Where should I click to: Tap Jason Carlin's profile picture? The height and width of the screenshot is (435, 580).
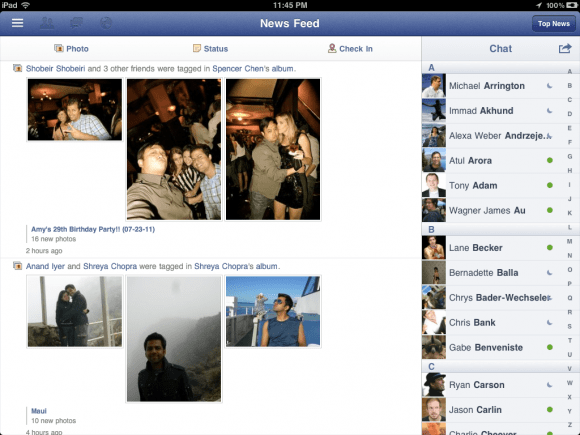tap(434, 409)
